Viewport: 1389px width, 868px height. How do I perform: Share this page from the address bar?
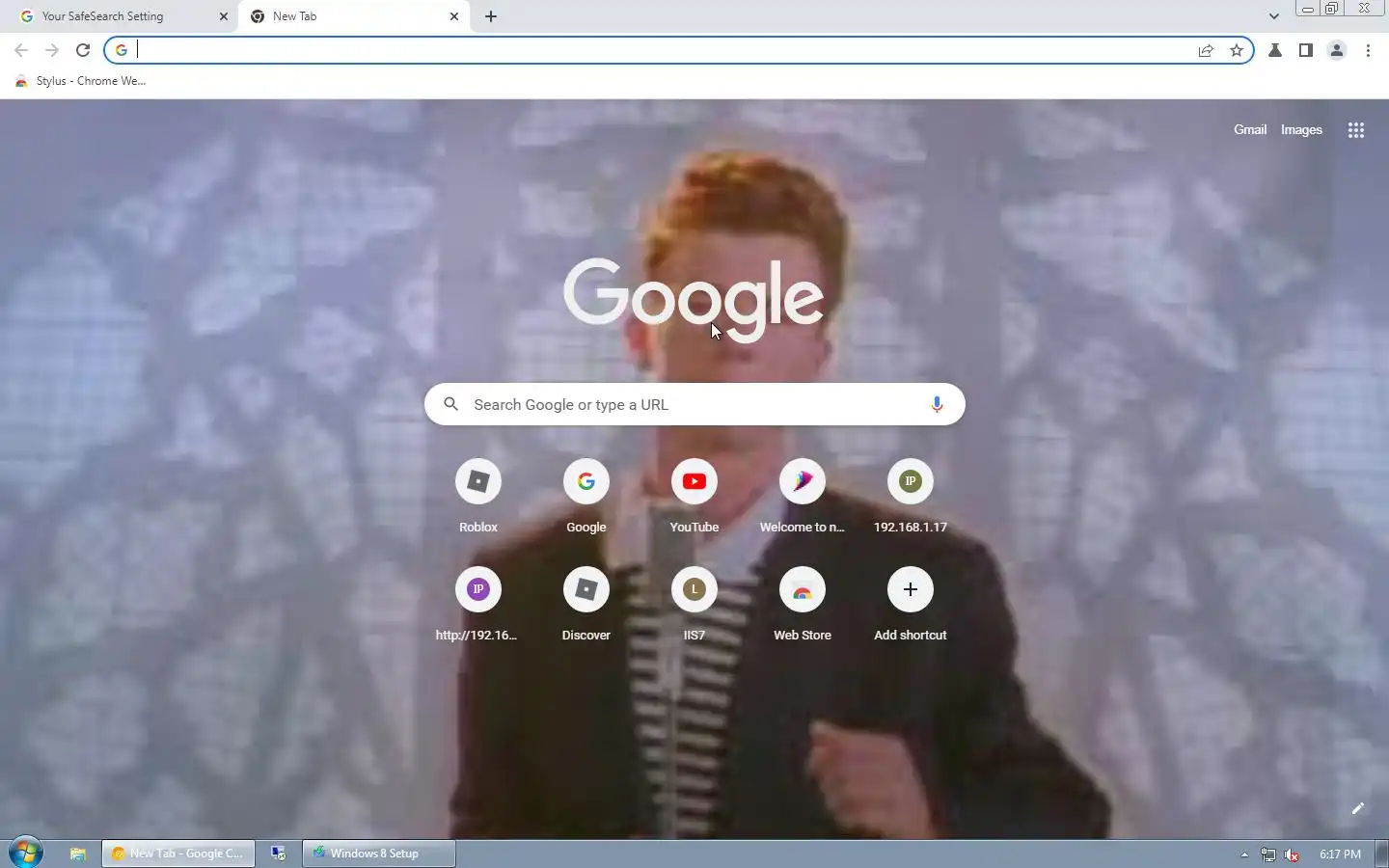(x=1206, y=50)
